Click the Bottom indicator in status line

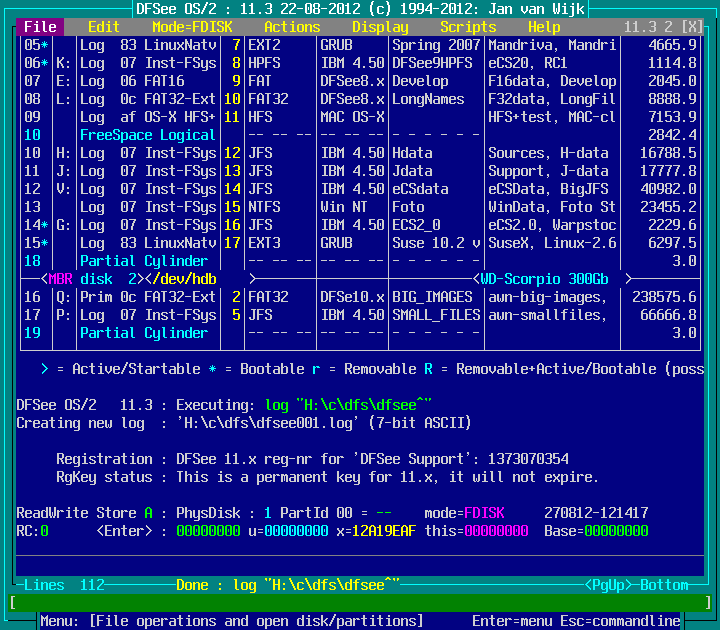664,585
